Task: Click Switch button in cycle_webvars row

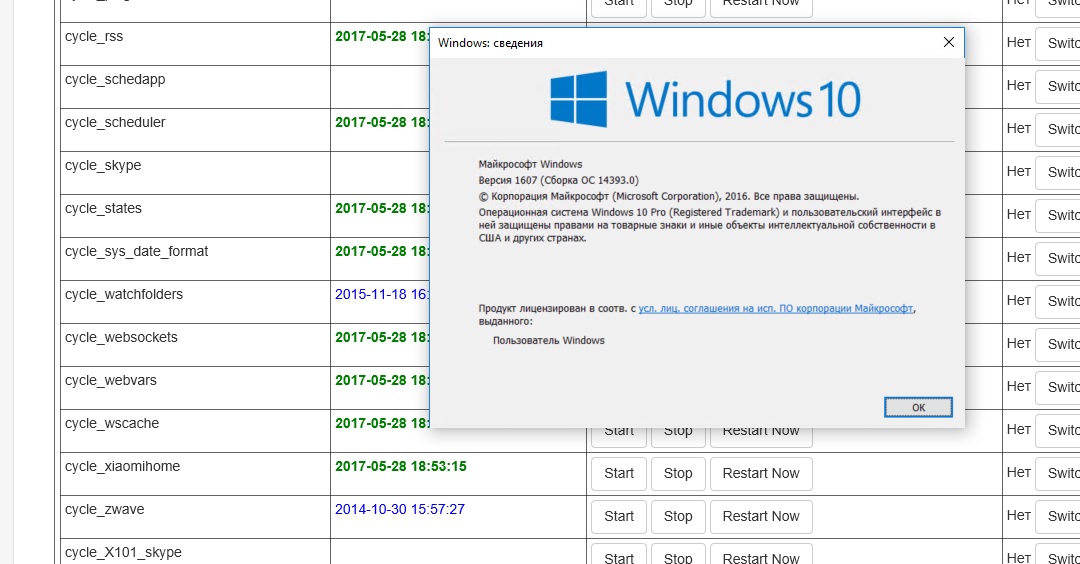Action: coord(1060,388)
